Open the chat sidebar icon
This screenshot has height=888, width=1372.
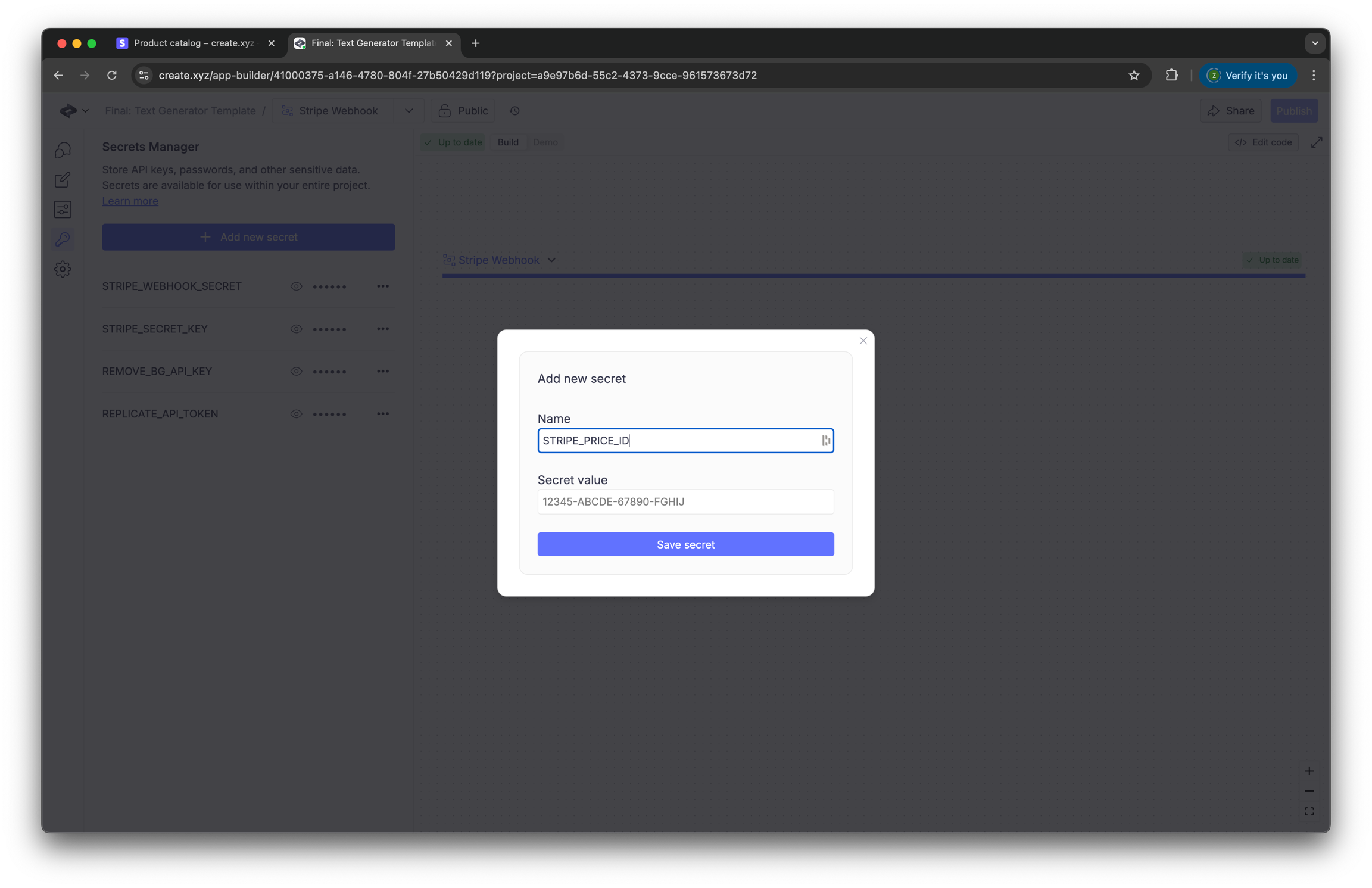[x=63, y=149]
